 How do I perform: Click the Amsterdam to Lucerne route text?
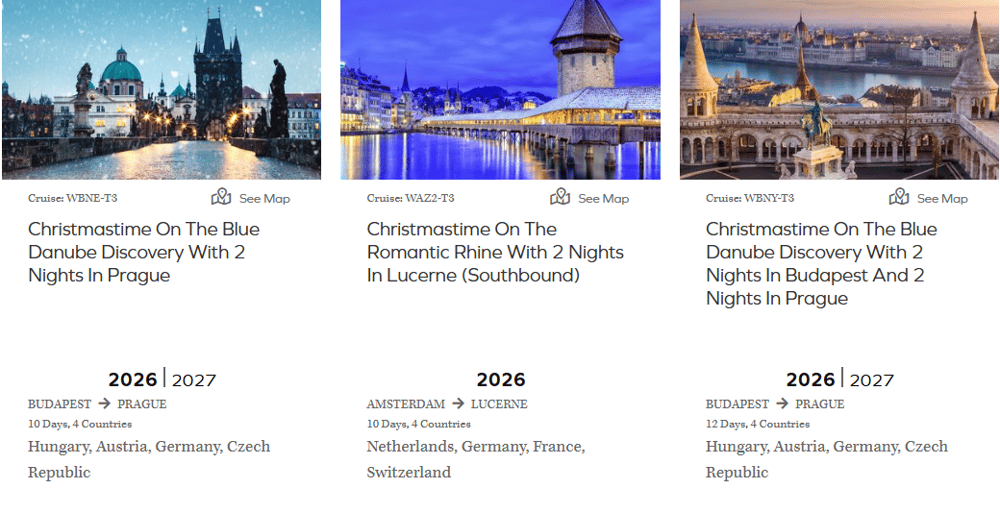pos(447,404)
